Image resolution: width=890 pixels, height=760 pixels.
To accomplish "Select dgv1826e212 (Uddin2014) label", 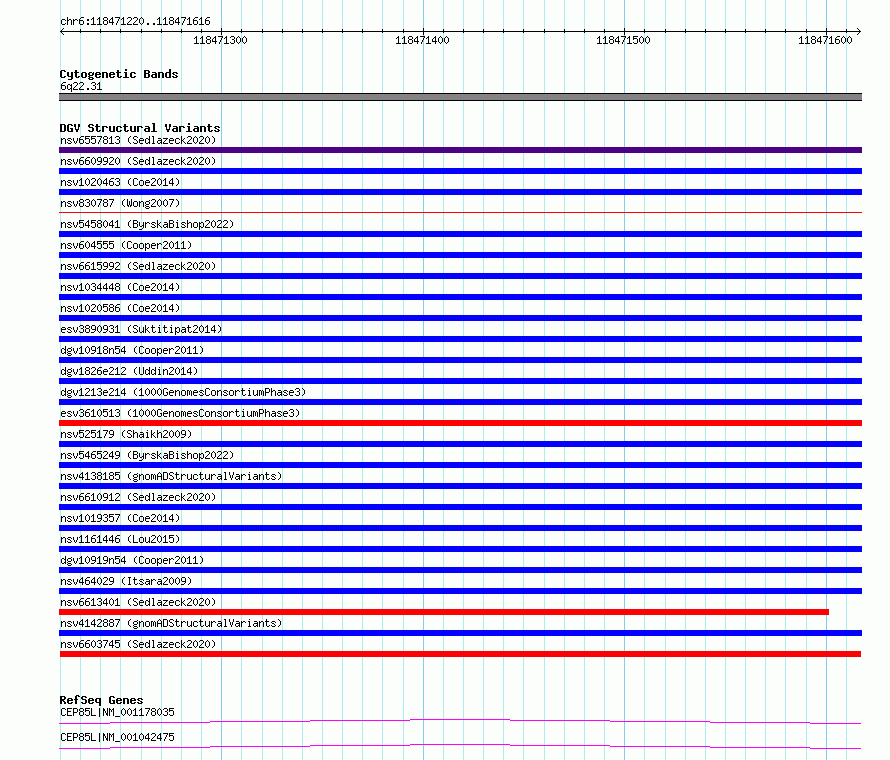I will click(x=129, y=371).
